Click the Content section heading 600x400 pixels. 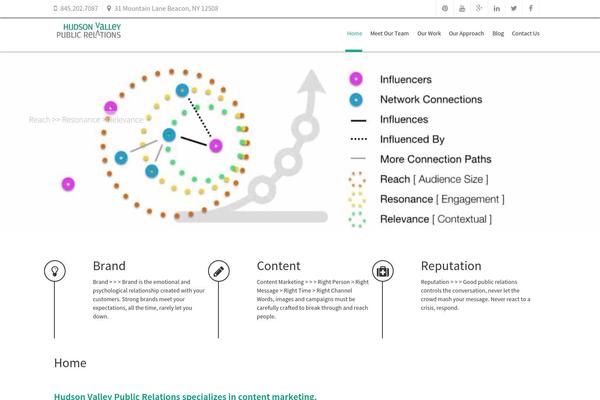click(x=278, y=266)
